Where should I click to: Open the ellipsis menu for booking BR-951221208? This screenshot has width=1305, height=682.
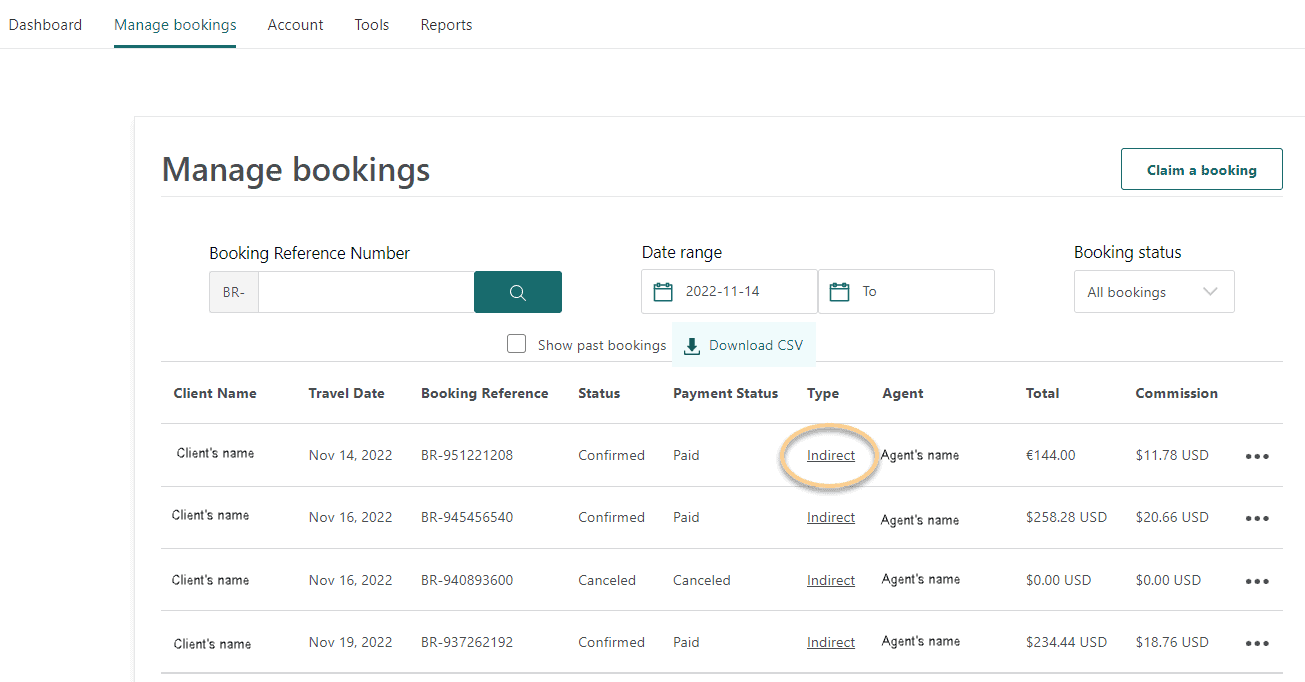[x=1256, y=455]
